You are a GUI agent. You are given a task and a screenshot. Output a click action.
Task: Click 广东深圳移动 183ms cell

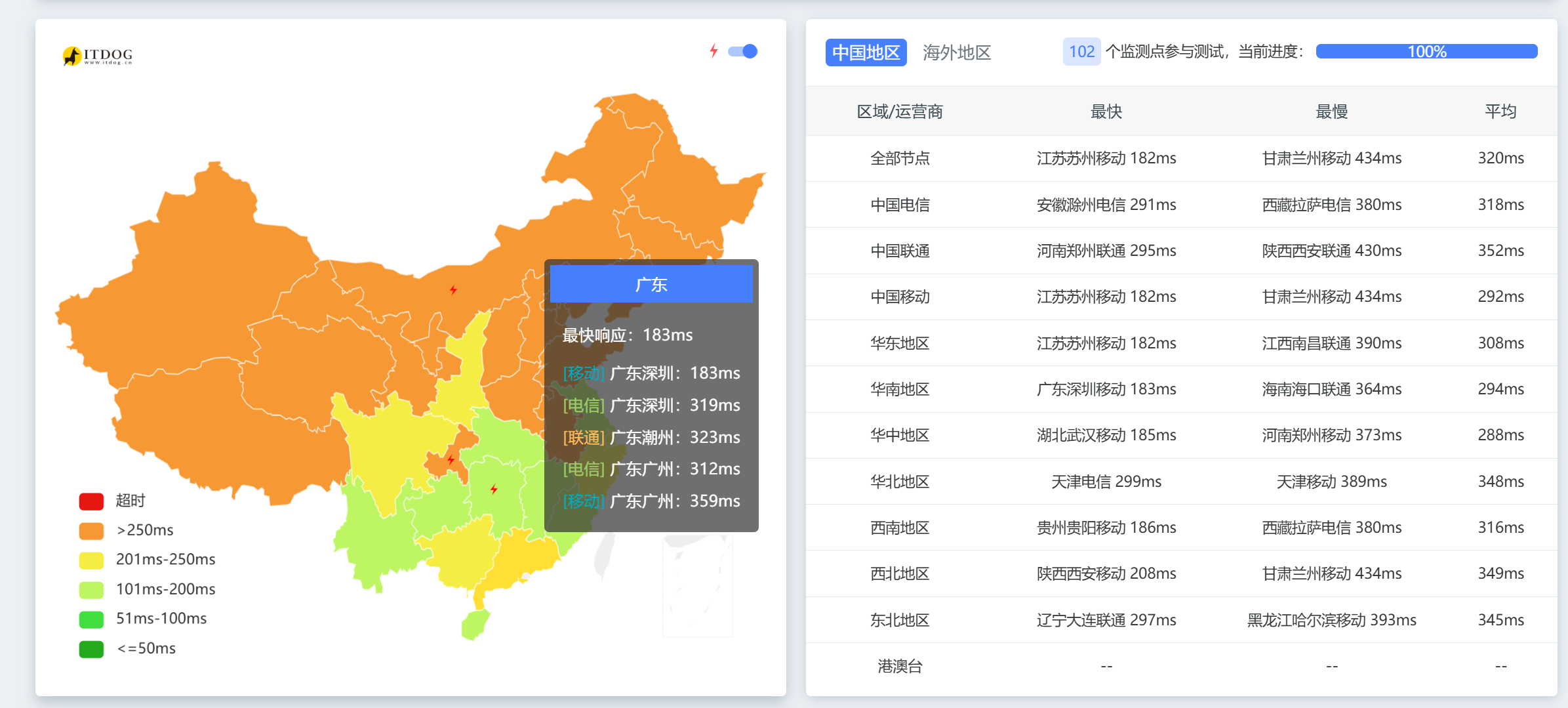pyautogui.click(x=1106, y=389)
